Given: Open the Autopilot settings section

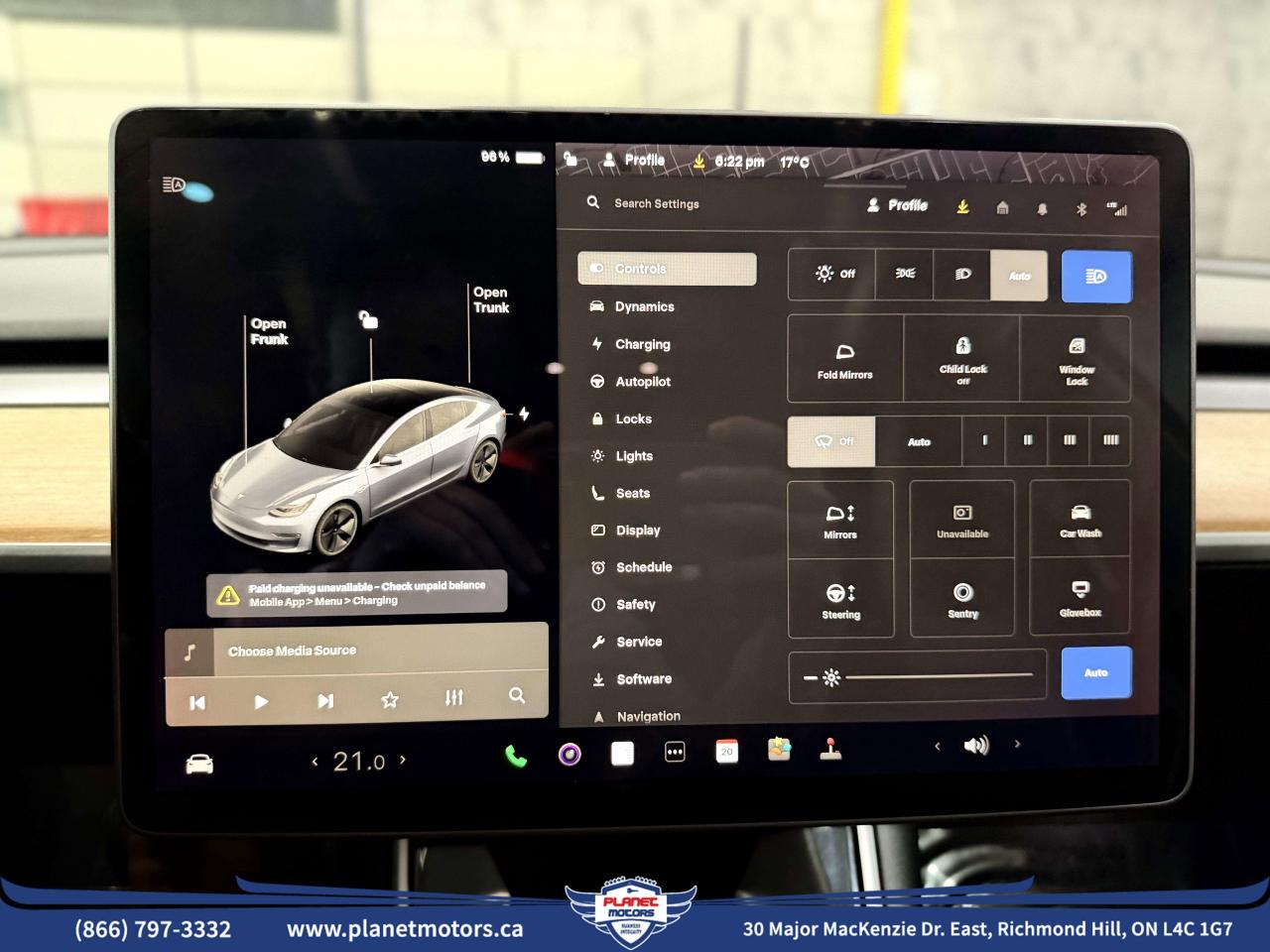Looking at the screenshot, I should [x=643, y=381].
